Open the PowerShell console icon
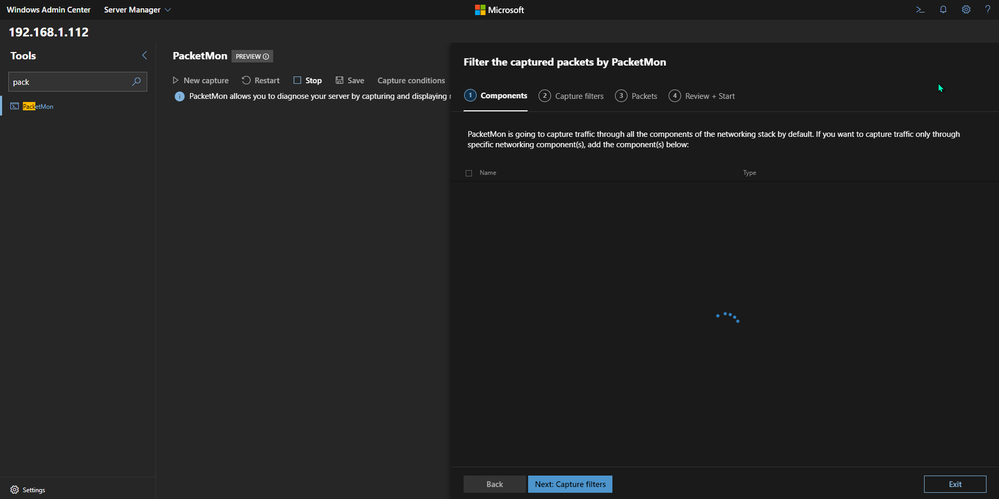The image size is (999, 499). 920,10
